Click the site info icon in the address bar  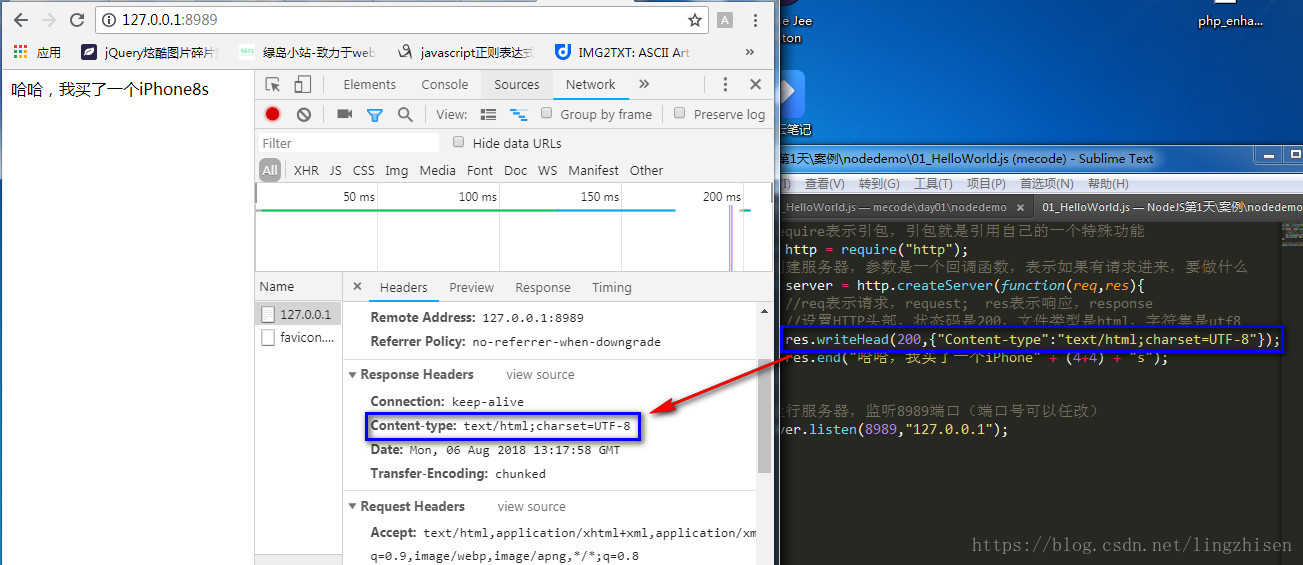(109, 20)
